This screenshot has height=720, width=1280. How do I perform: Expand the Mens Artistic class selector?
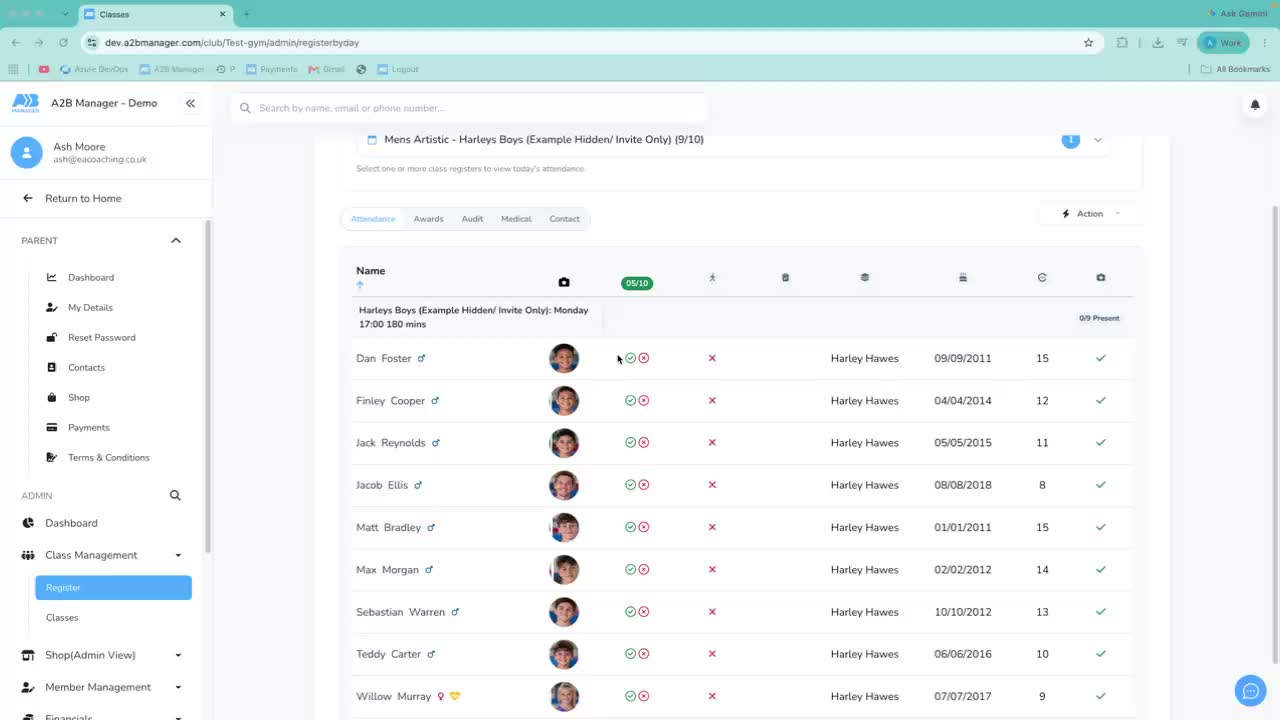[1098, 140]
